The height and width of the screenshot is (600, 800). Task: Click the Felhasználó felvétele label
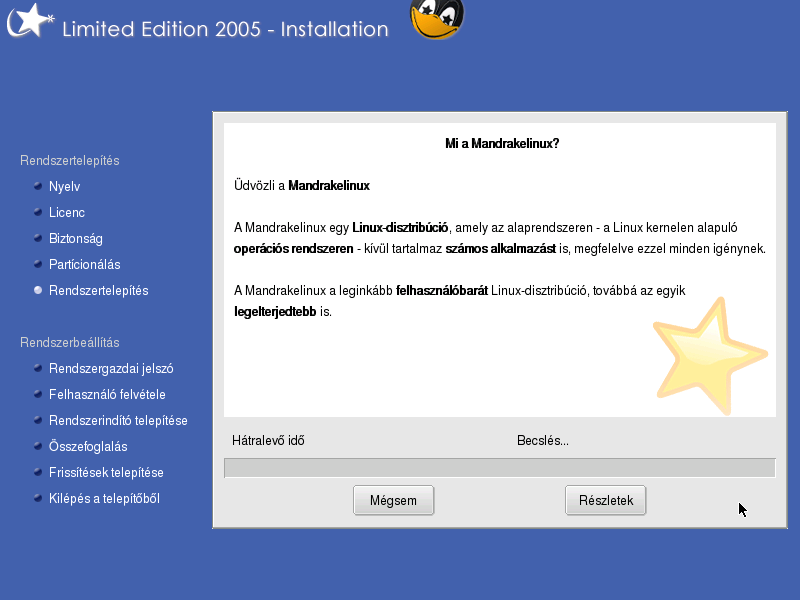pyautogui.click(x=107, y=394)
